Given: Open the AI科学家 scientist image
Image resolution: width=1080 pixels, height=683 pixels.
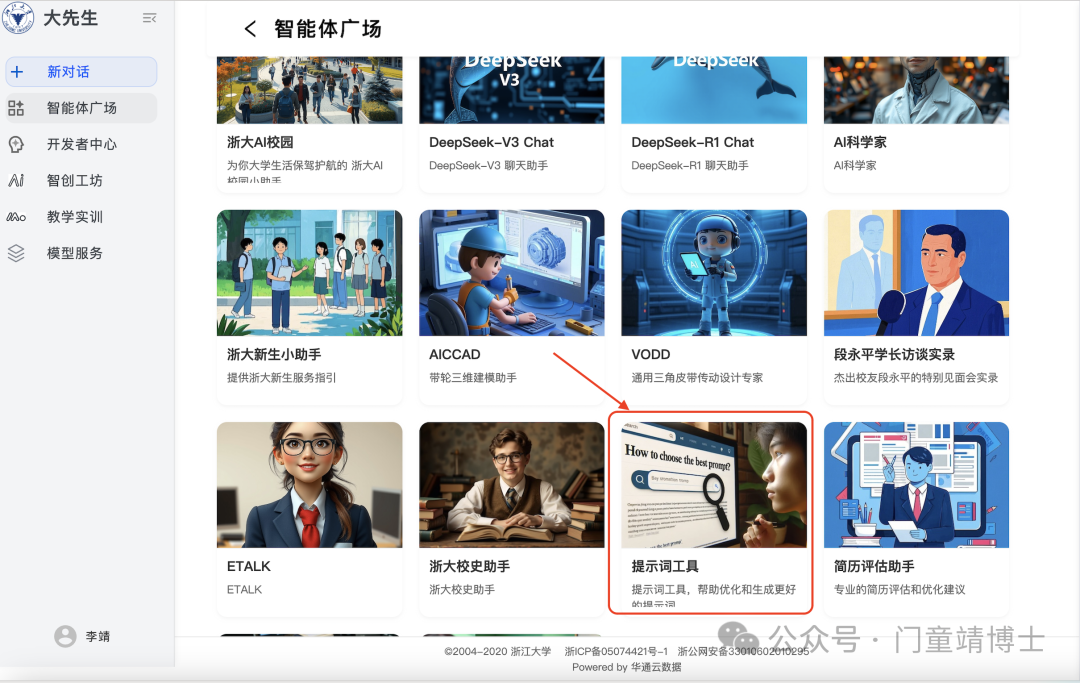Looking at the screenshot, I should (x=916, y=90).
